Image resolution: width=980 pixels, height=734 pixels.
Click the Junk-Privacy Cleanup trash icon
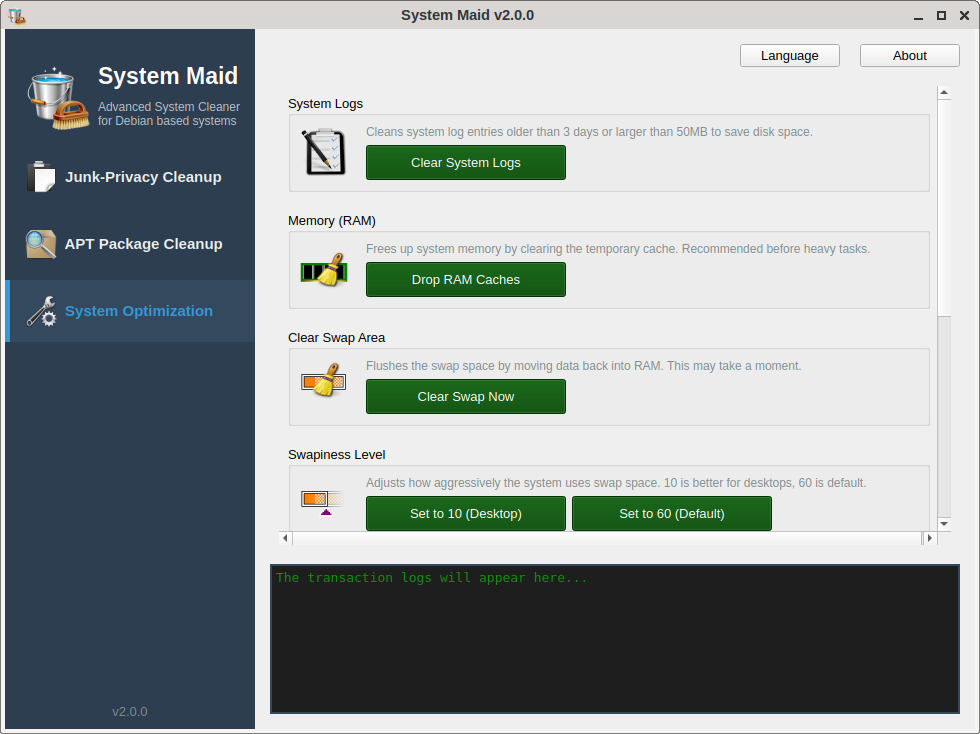point(41,177)
